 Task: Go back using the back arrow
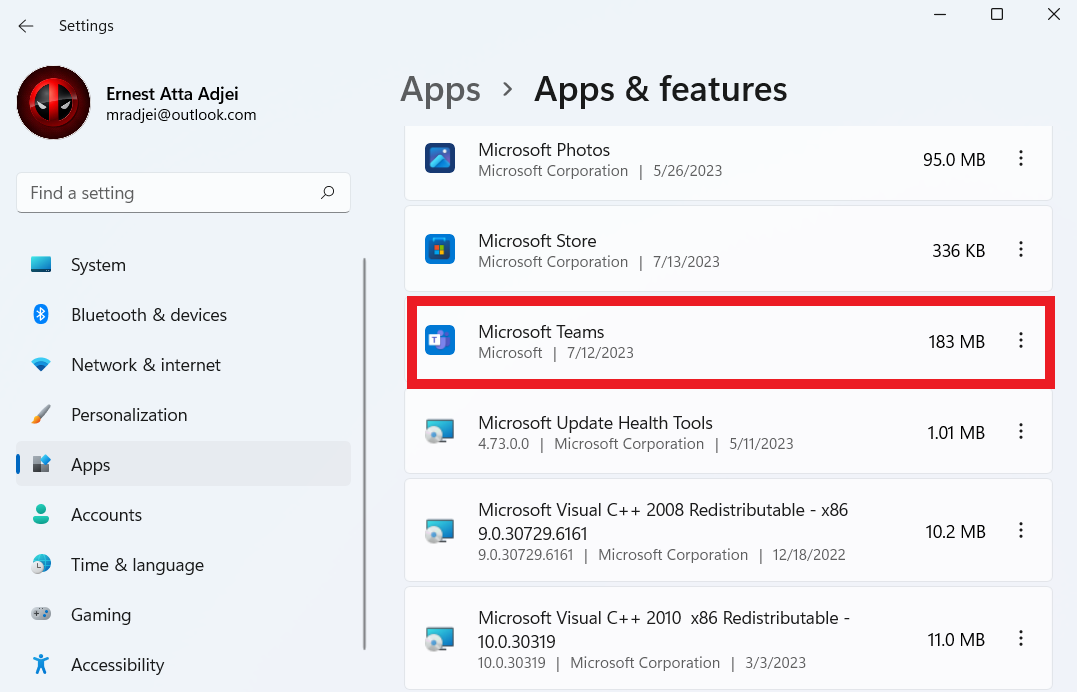tap(26, 26)
